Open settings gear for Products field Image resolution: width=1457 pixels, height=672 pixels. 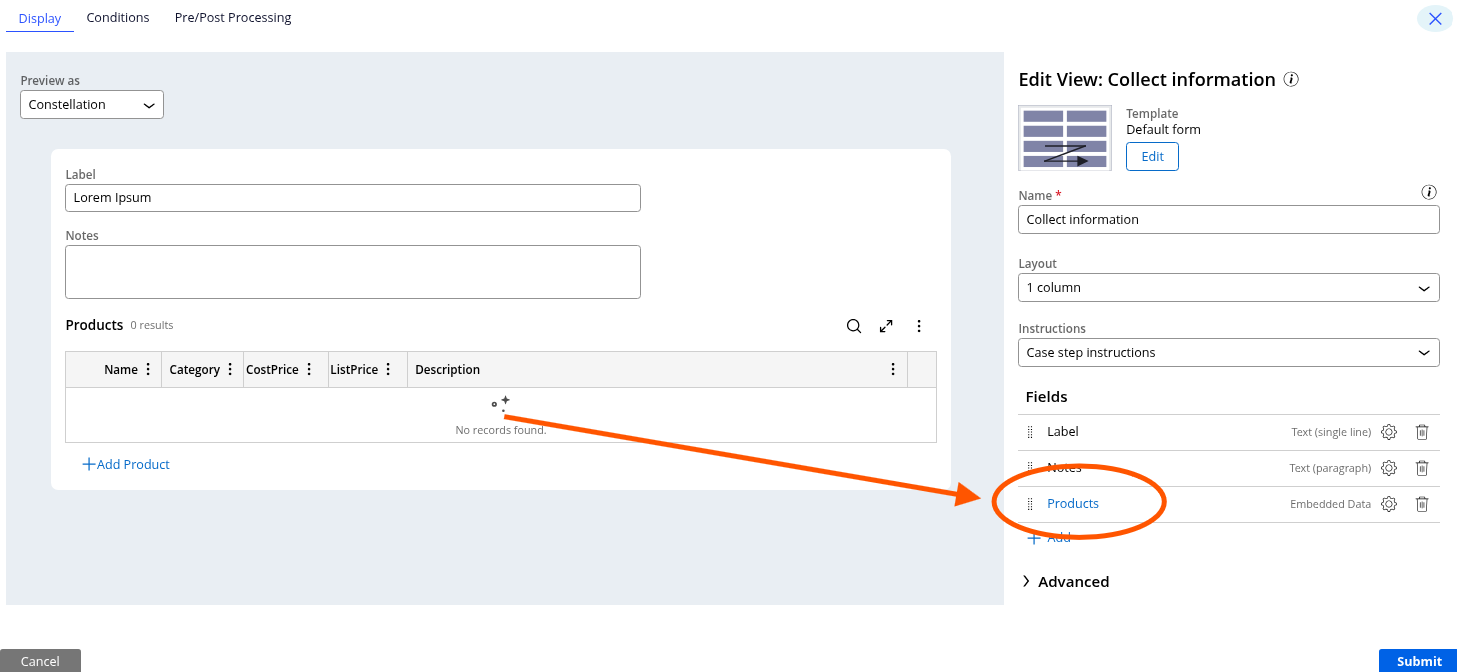(x=1388, y=504)
